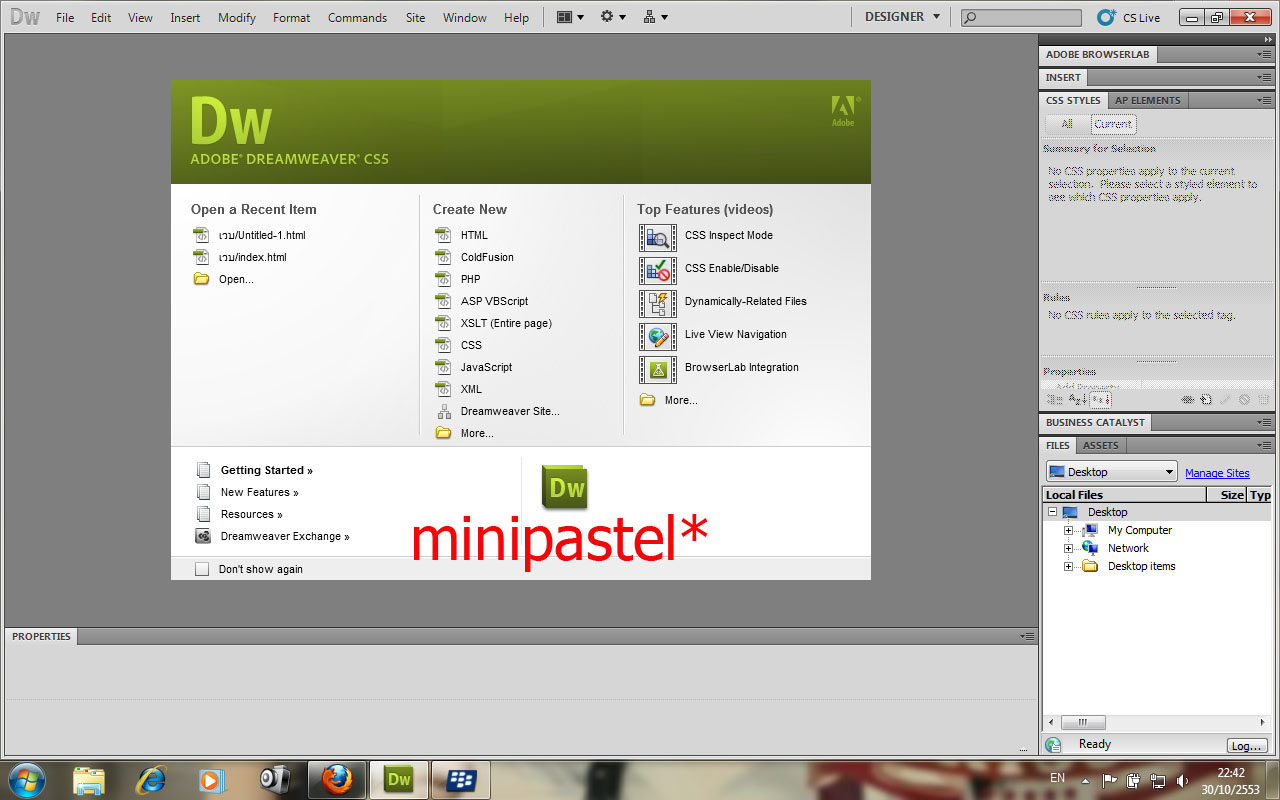This screenshot has width=1280, height=800.
Task: Open the DESIGNER workspace dropdown
Action: (x=902, y=17)
